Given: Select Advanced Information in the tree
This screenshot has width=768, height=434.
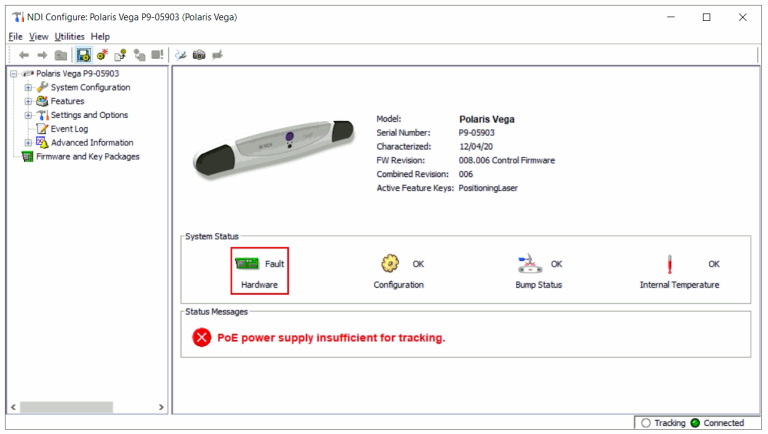Looking at the screenshot, I should (x=92, y=143).
